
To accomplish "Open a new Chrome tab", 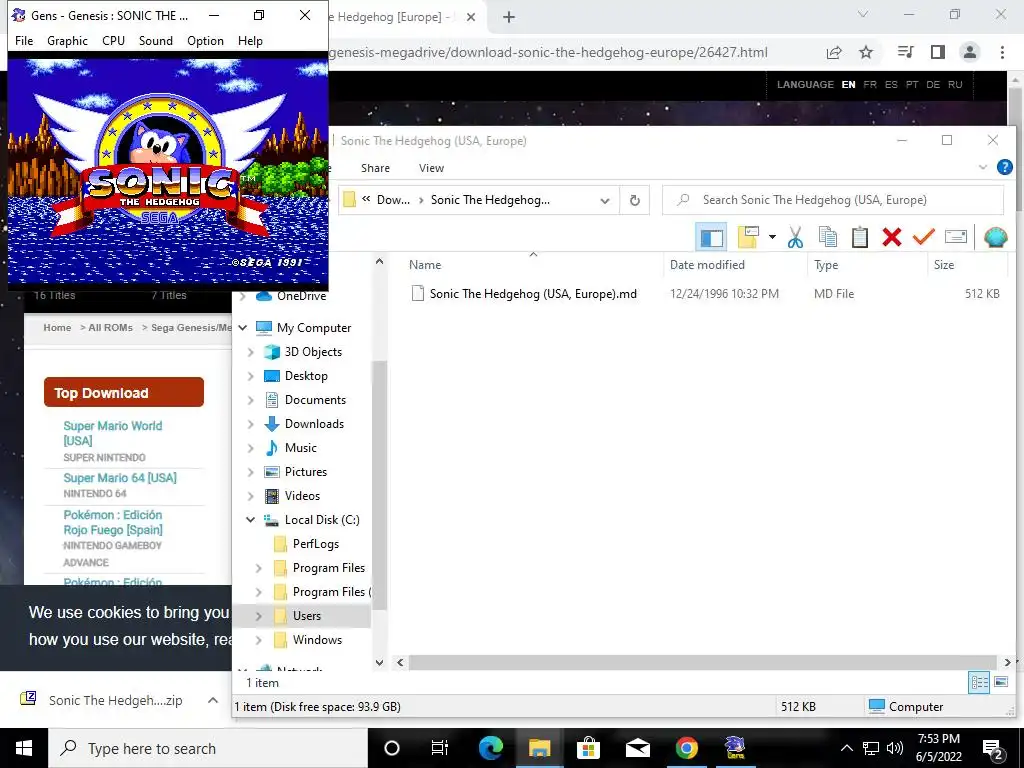I will point(509,17).
